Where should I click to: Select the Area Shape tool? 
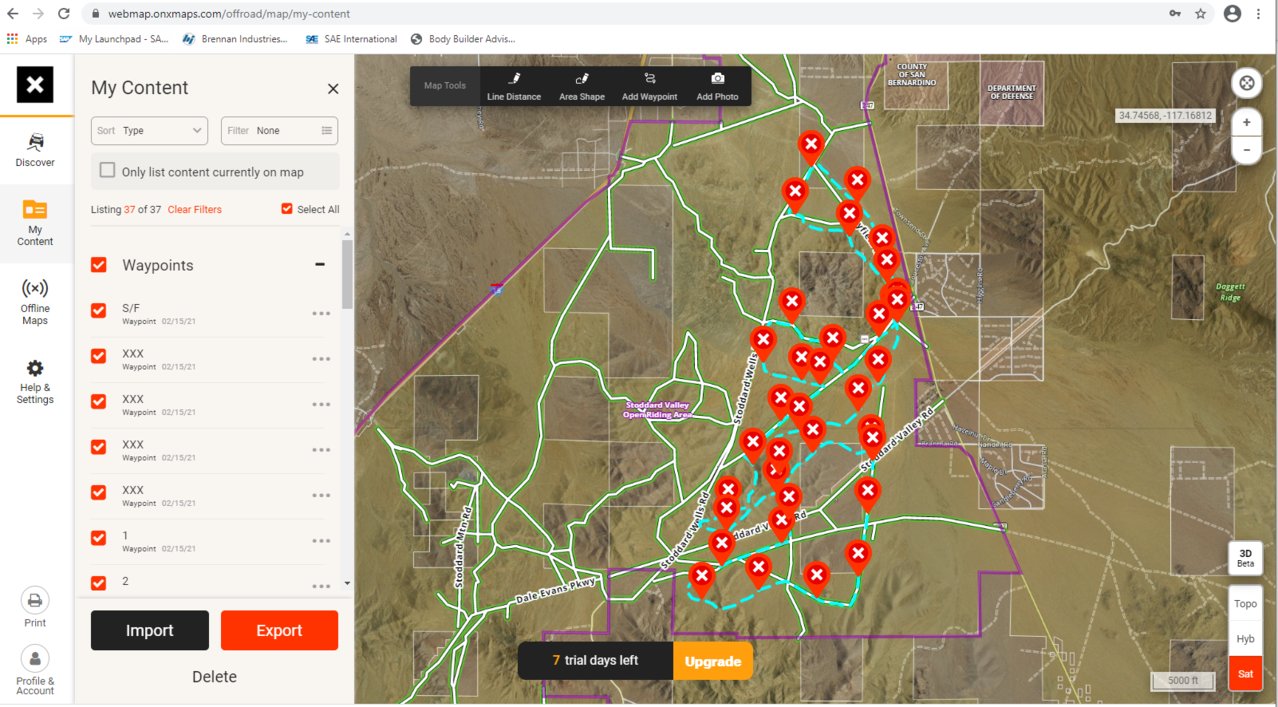(x=582, y=86)
